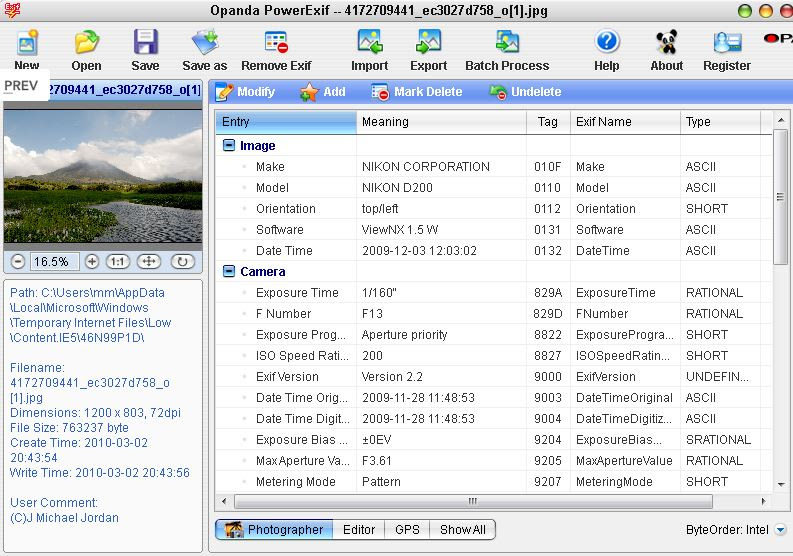The image size is (793, 556).
Task: Rotate the preview image
Action: click(x=183, y=262)
